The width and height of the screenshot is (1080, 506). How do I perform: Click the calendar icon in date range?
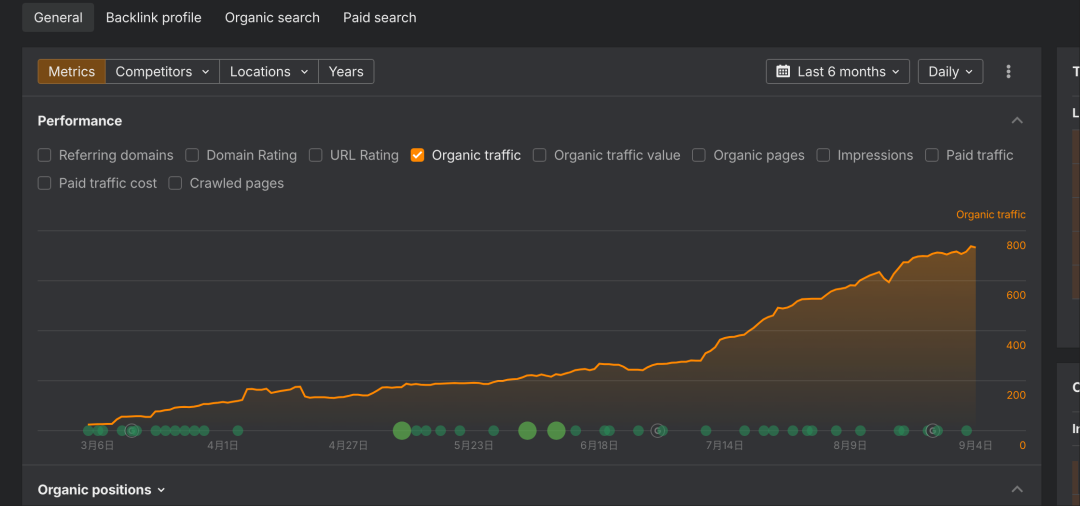point(783,72)
